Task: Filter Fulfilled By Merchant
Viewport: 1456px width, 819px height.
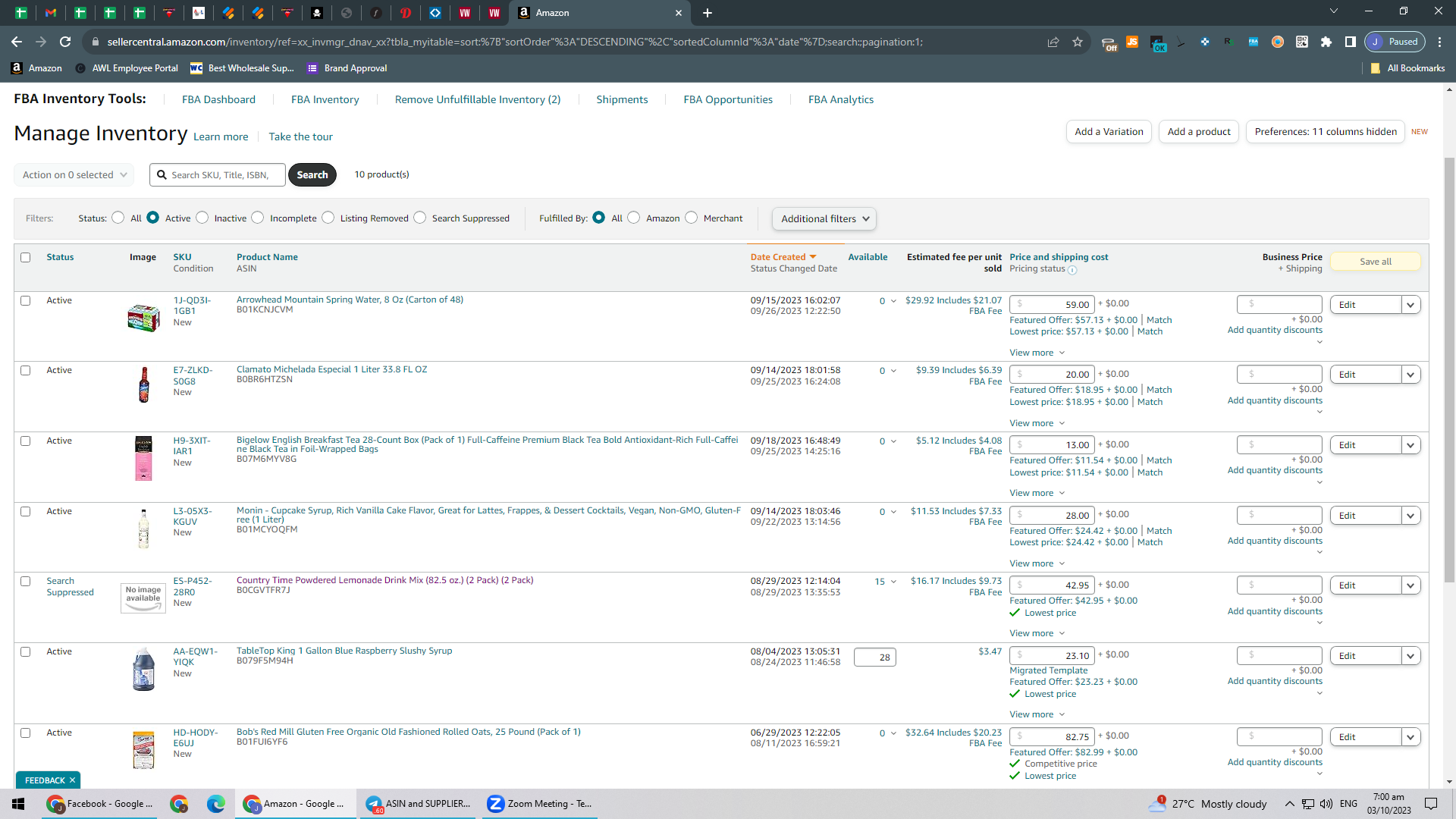Action: pos(692,218)
